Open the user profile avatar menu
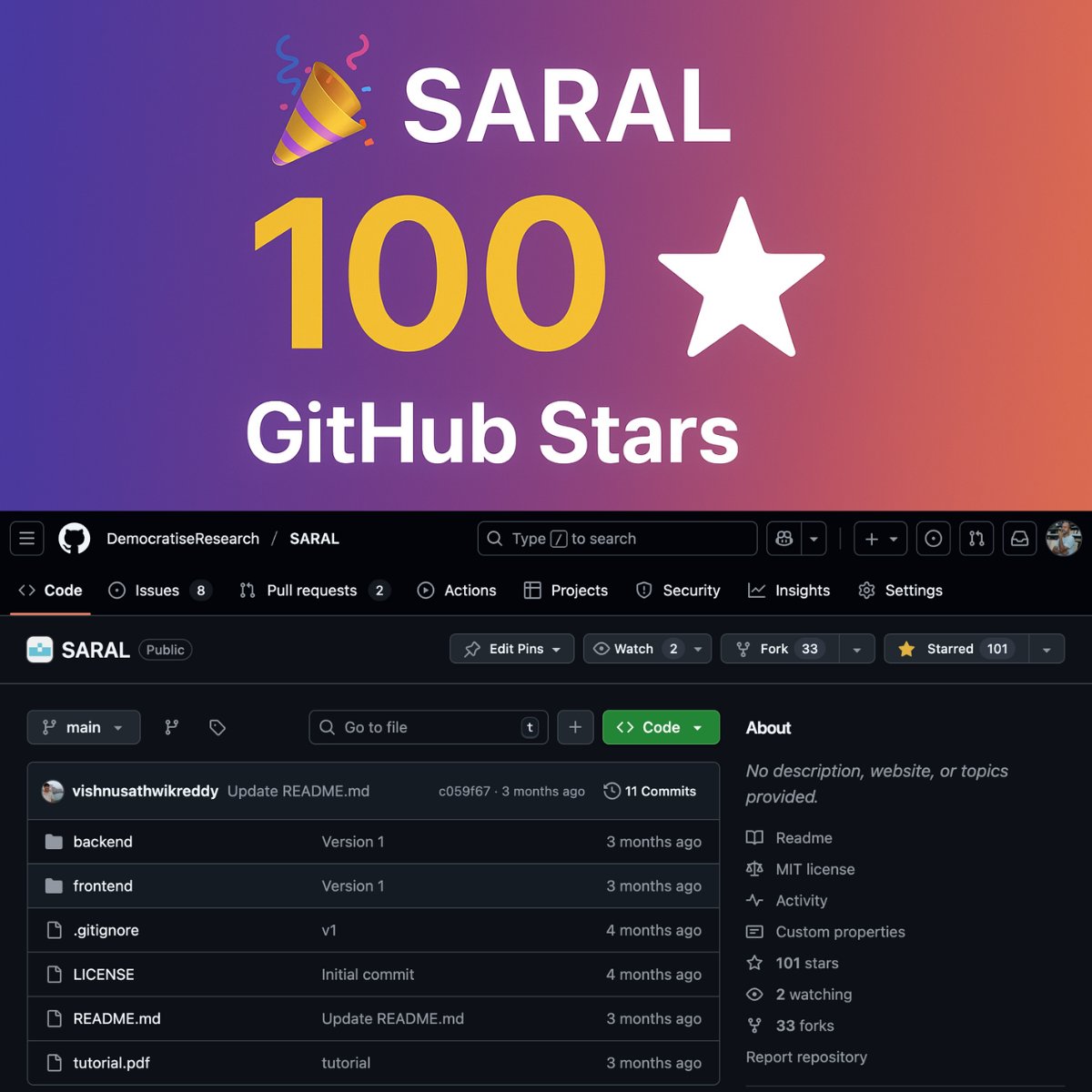Screen dimensions: 1092x1092 click(1064, 539)
